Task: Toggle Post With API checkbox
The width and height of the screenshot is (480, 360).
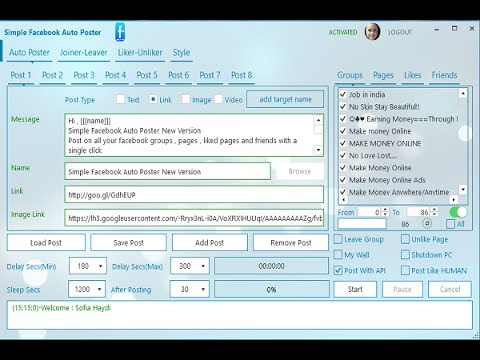Action: point(338,270)
